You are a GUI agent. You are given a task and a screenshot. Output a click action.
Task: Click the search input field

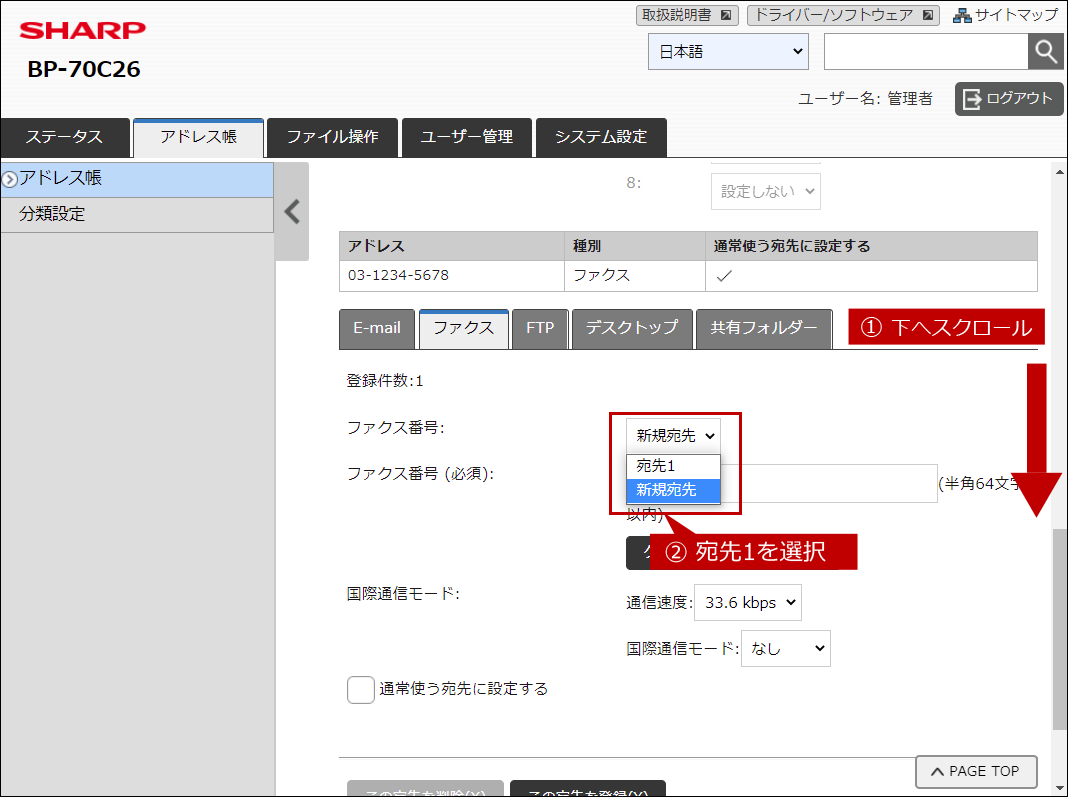926,51
